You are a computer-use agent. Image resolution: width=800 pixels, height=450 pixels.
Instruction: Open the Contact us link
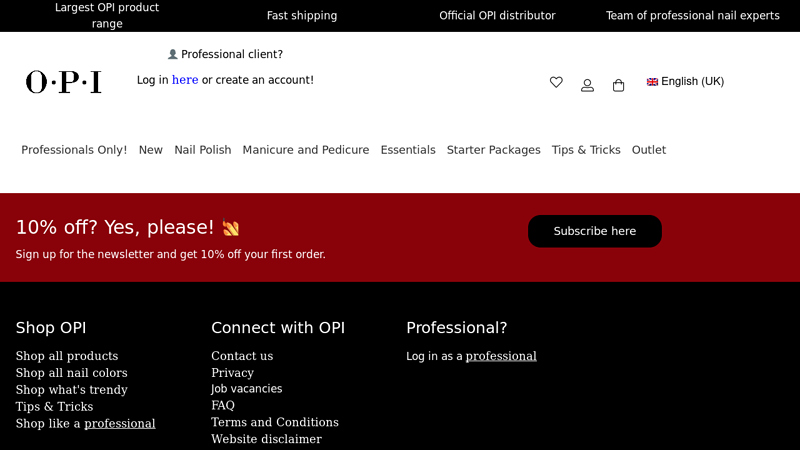tap(242, 356)
